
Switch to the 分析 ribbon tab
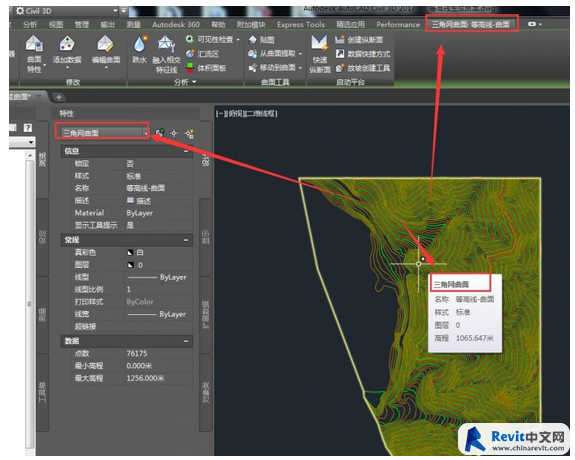30,25
